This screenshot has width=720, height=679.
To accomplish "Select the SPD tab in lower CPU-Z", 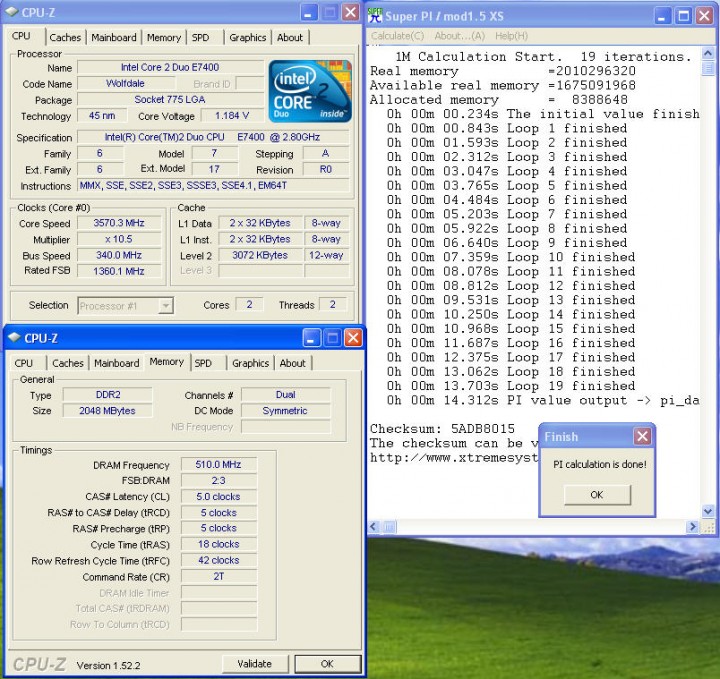I will 203,363.
